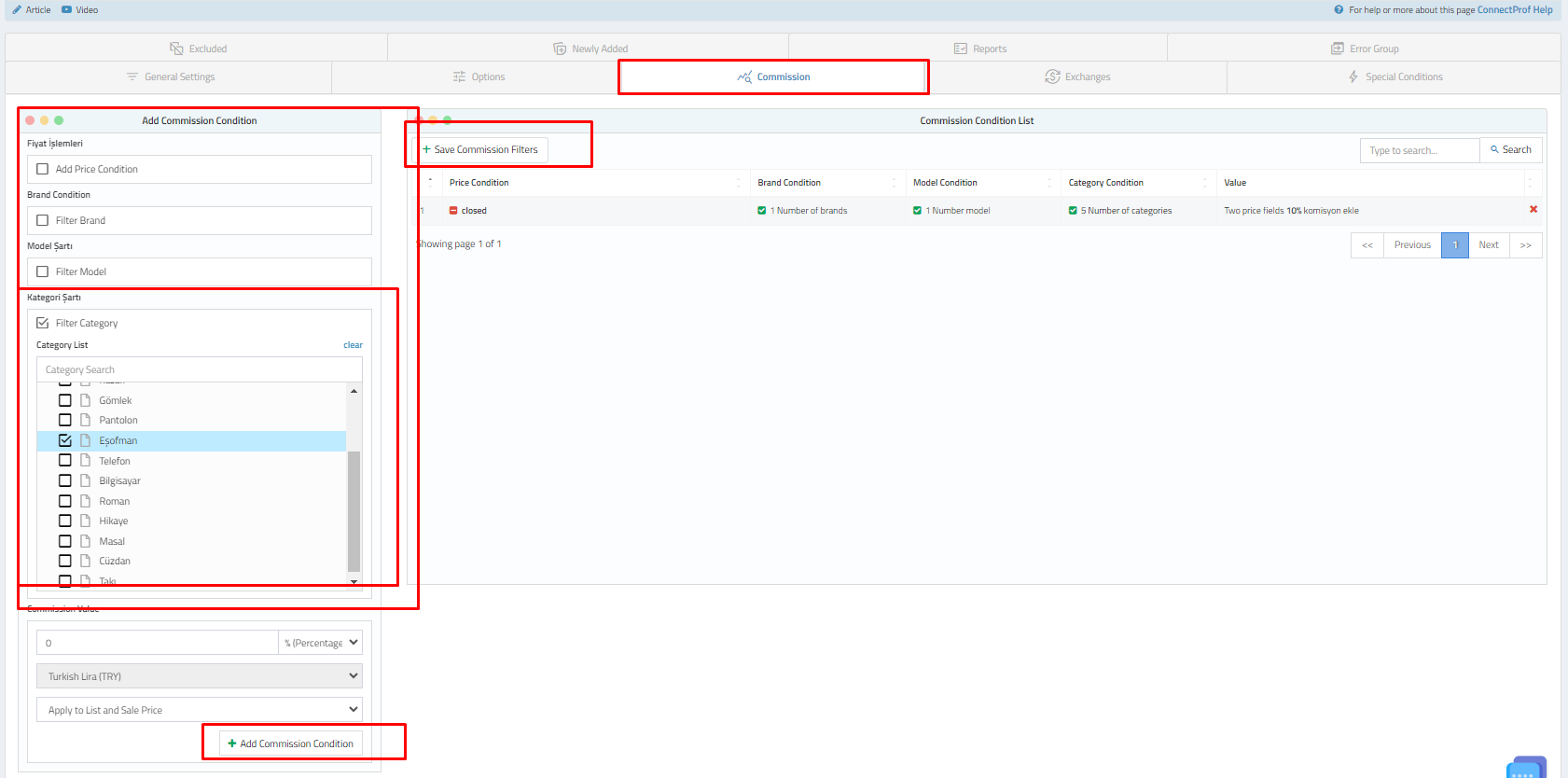Enable the Add Price Condition checkbox

coord(43,169)
